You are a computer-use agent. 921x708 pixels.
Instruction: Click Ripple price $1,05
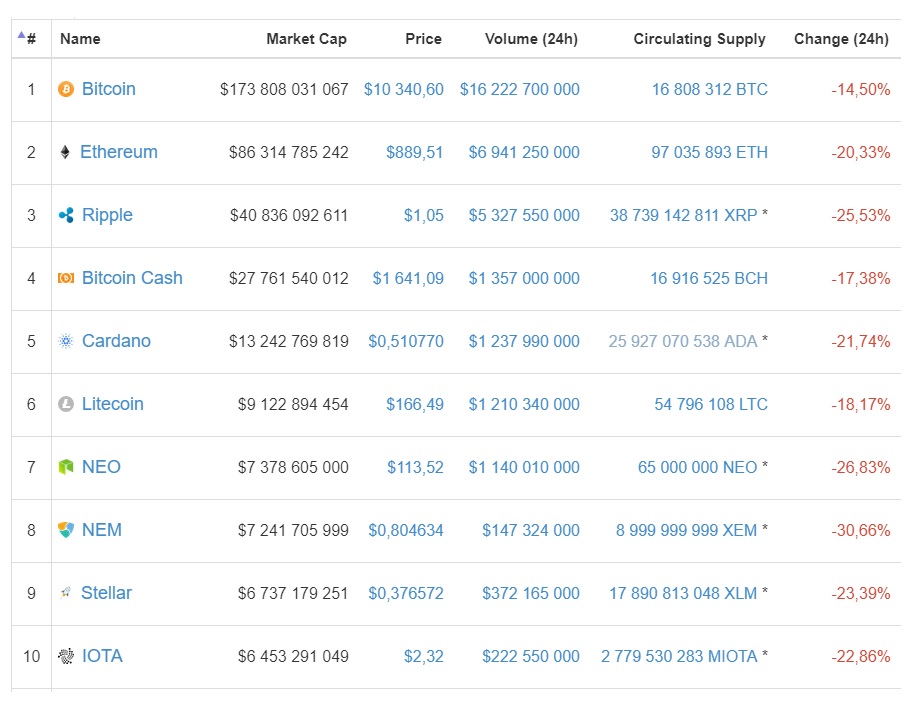coord(423,215)
